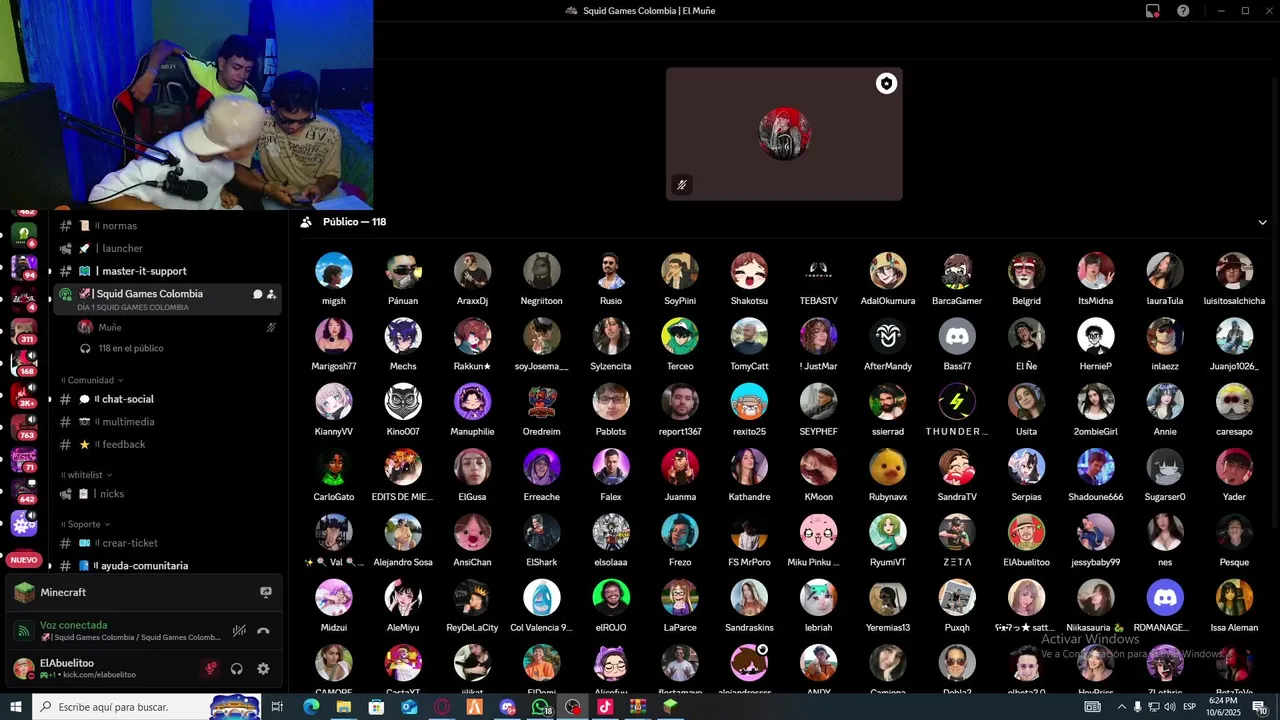Open the nicks channel
Image resolution: width=1280 pixels, height=720 pixels.
(x=167, y=494)
